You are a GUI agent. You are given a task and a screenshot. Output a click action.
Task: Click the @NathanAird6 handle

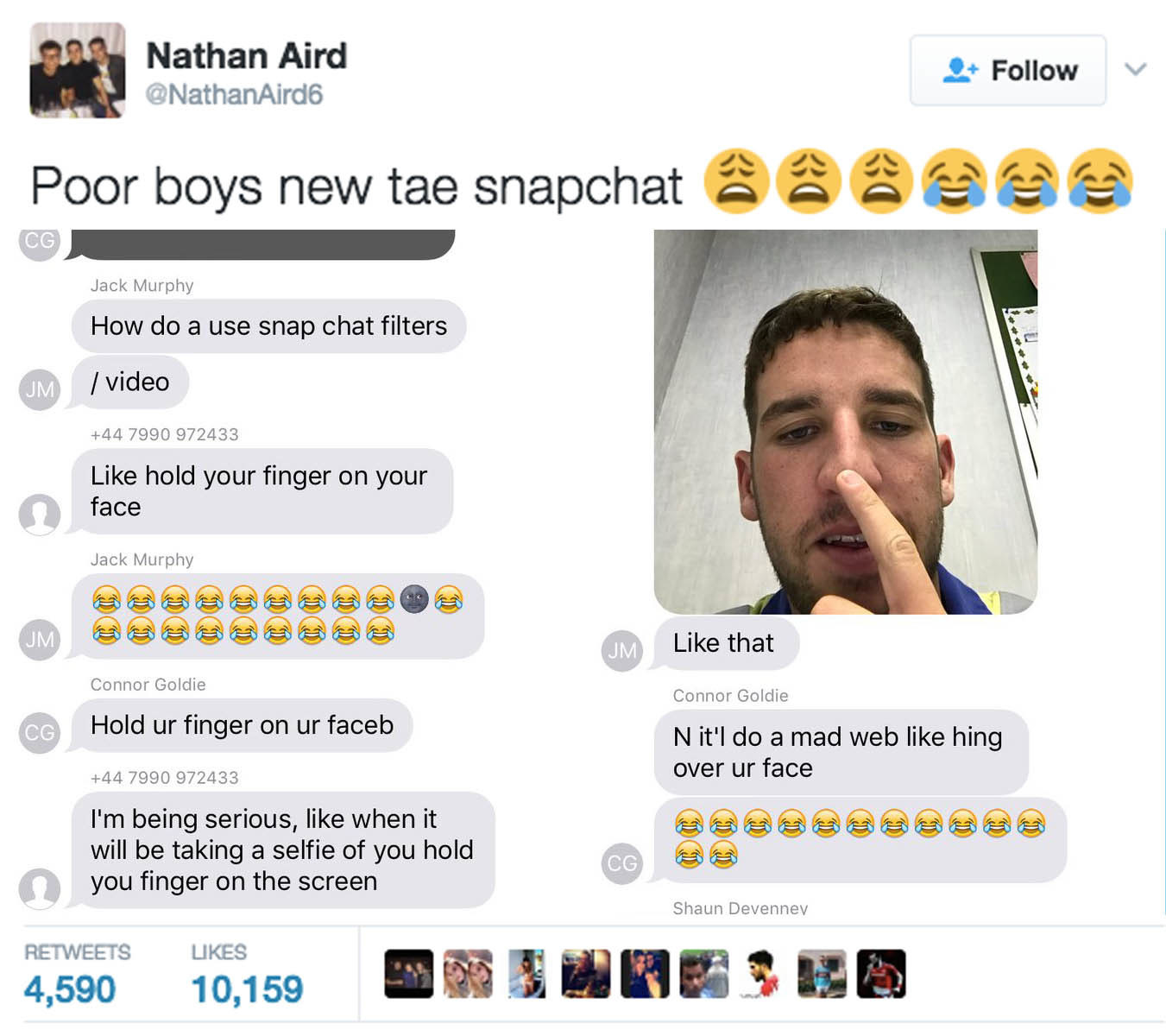pos(234,94)
